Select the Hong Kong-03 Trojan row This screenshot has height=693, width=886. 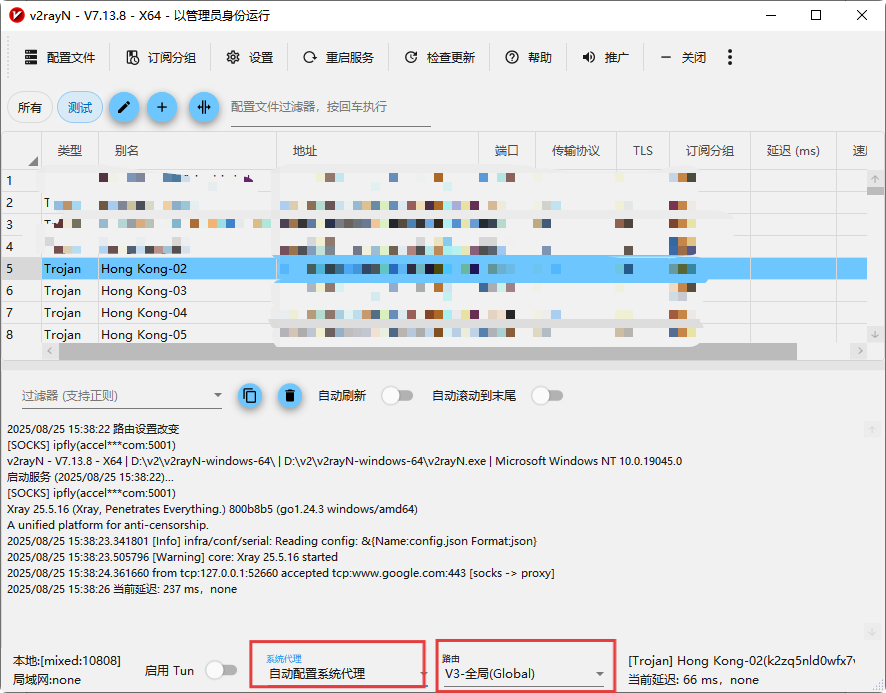click(143, 291)
